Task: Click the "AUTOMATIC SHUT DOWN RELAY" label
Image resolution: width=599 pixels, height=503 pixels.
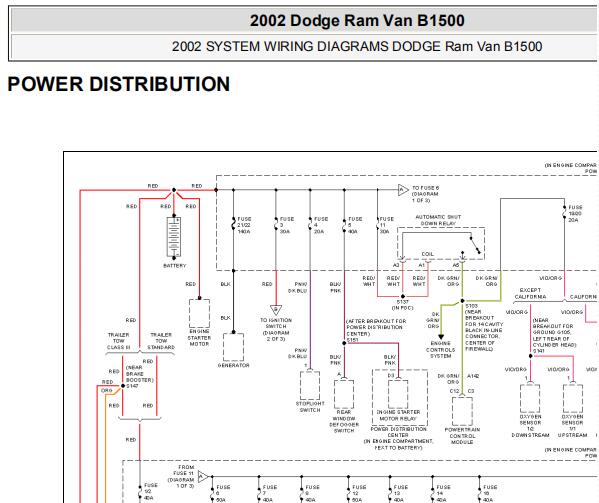Action: point(438,220)
